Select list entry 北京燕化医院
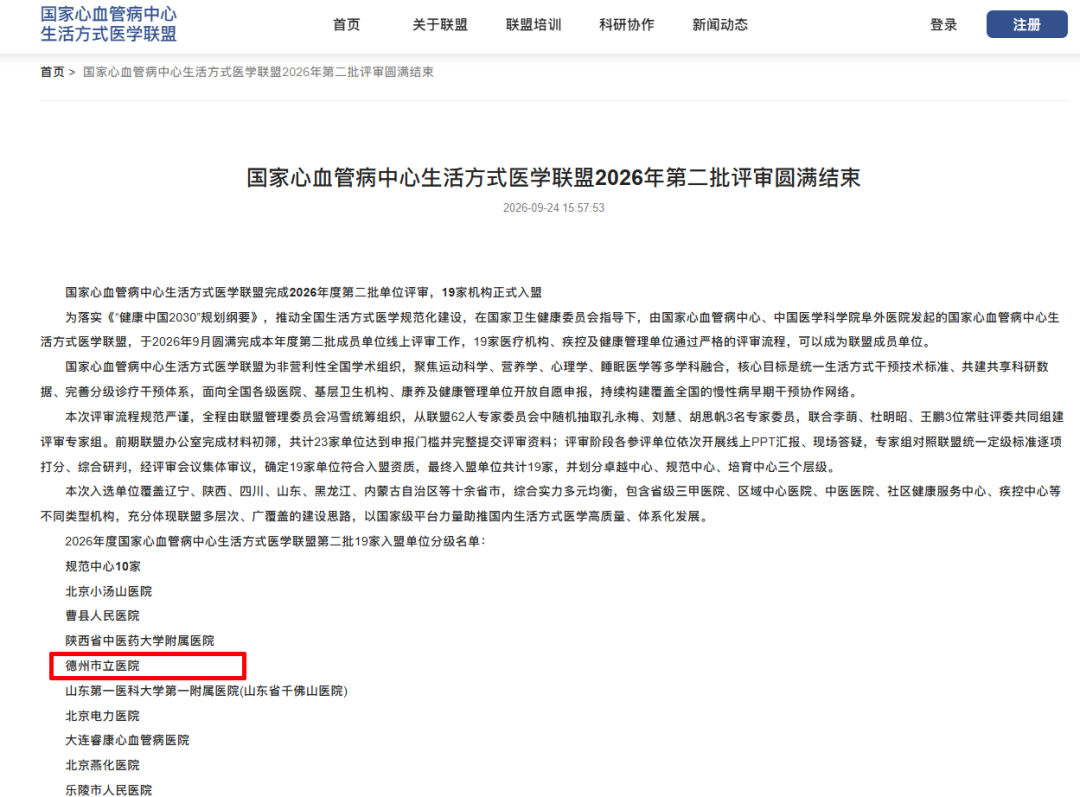This screenshot has height=797, width=1080. point(102,765)
